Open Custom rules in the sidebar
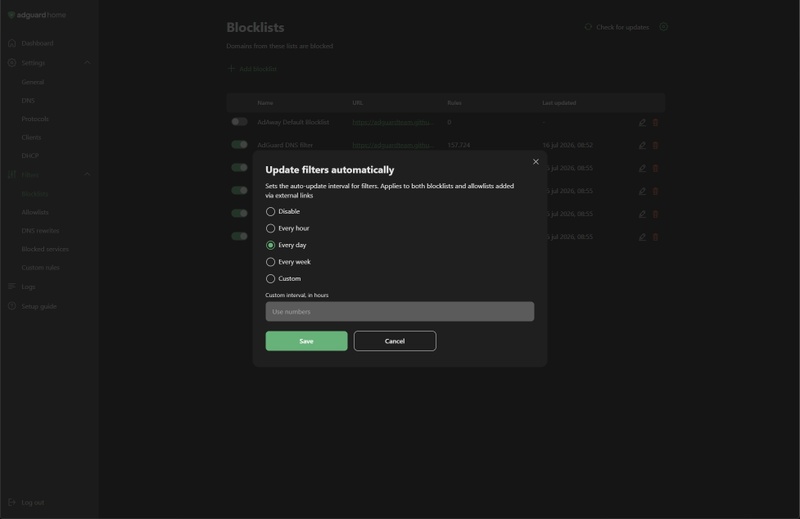The width and height of the screenshot is (800, 519). click(40, 267)
